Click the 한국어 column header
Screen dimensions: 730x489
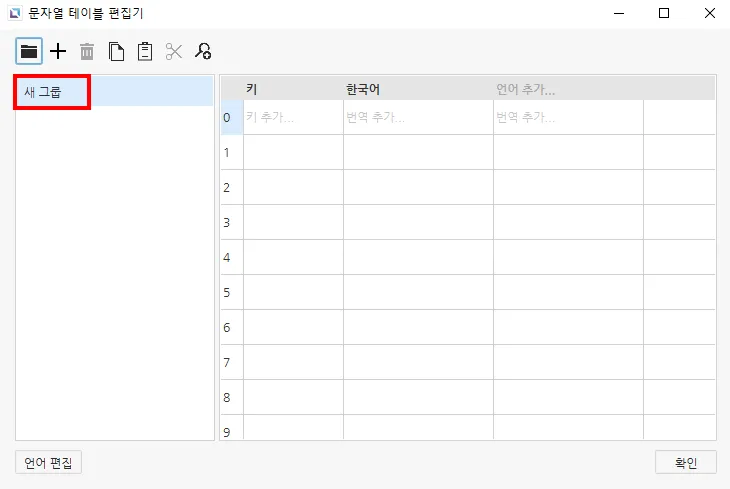pyautogui.click(x=417, y=89)
